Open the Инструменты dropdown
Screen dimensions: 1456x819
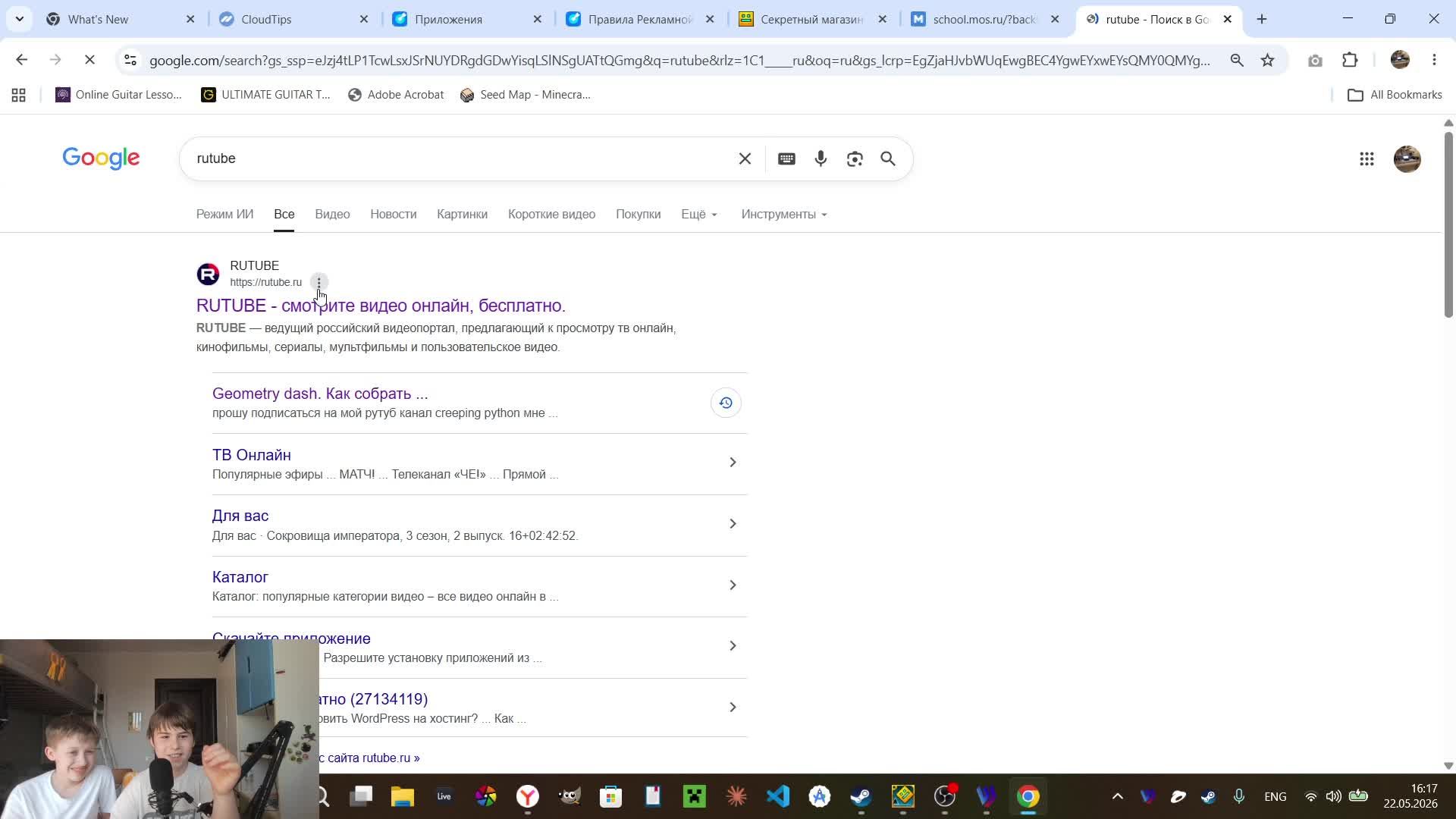(x=784, y=215)
